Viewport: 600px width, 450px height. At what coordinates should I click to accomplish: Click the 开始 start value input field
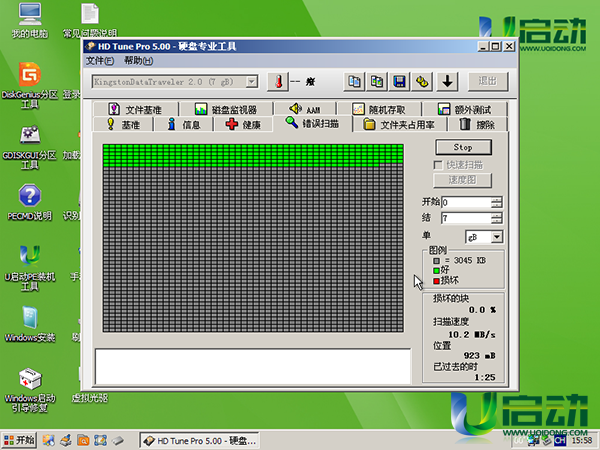coord(466,202)
